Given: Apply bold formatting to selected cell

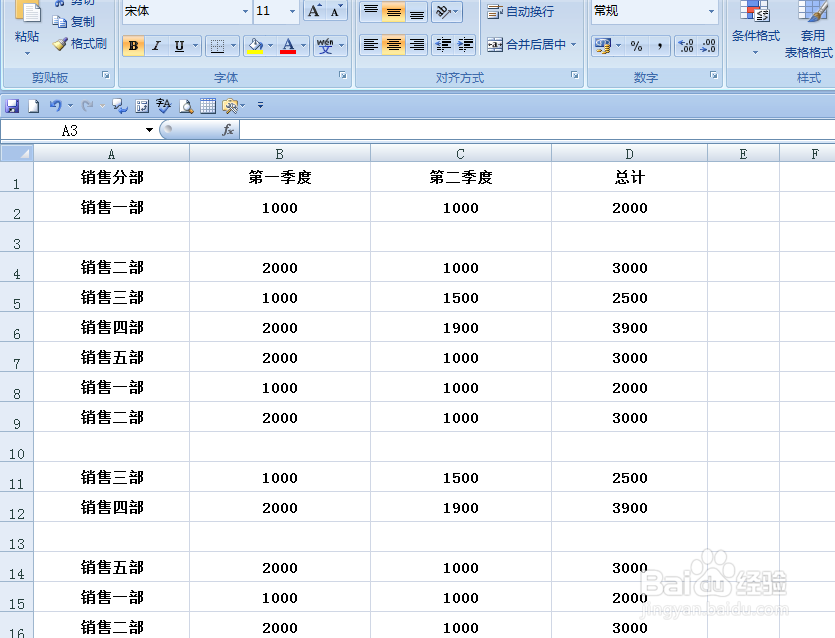Looking at the screenshot, I should (133, 46).
